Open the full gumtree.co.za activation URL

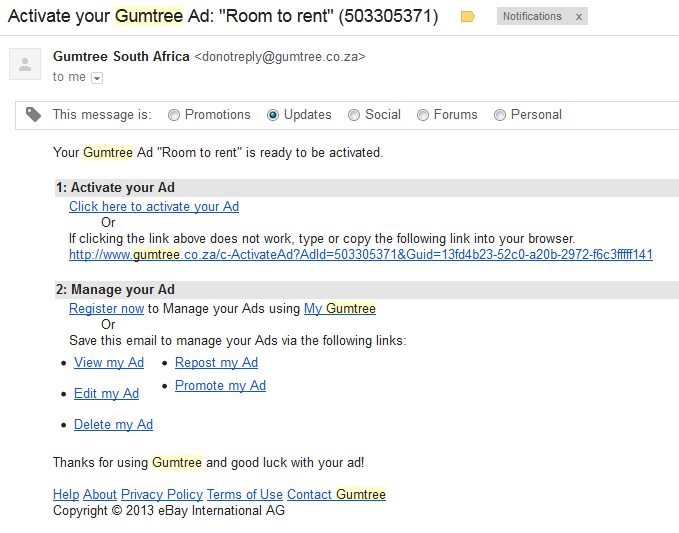361,255
